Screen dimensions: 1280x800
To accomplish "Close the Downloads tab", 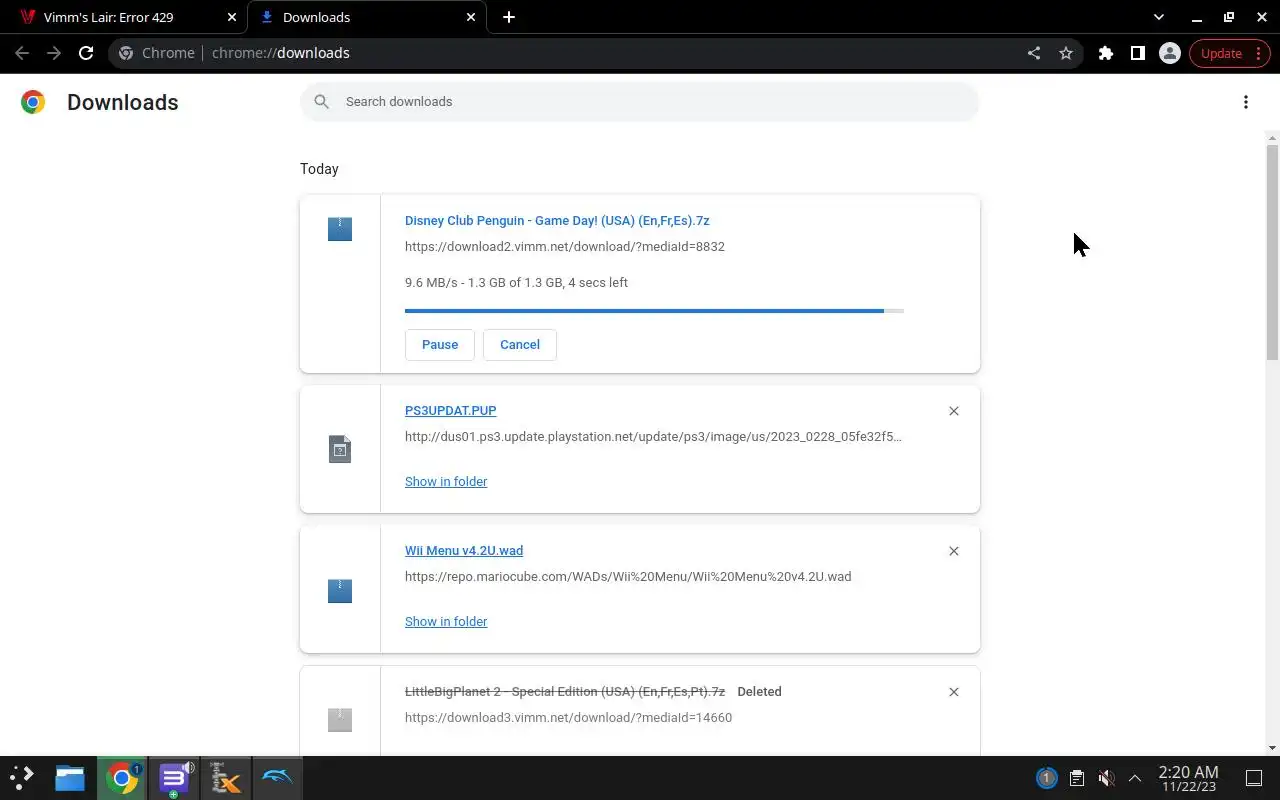I will (472, 17).
